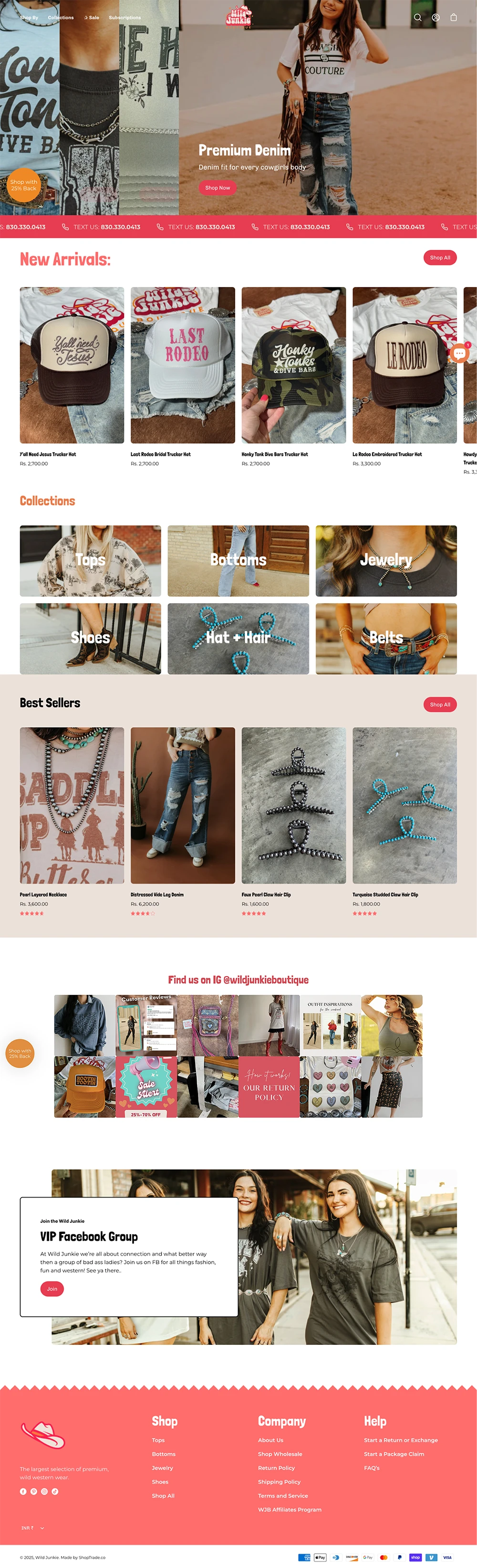Open the Shop By menu

click(29, 18)
